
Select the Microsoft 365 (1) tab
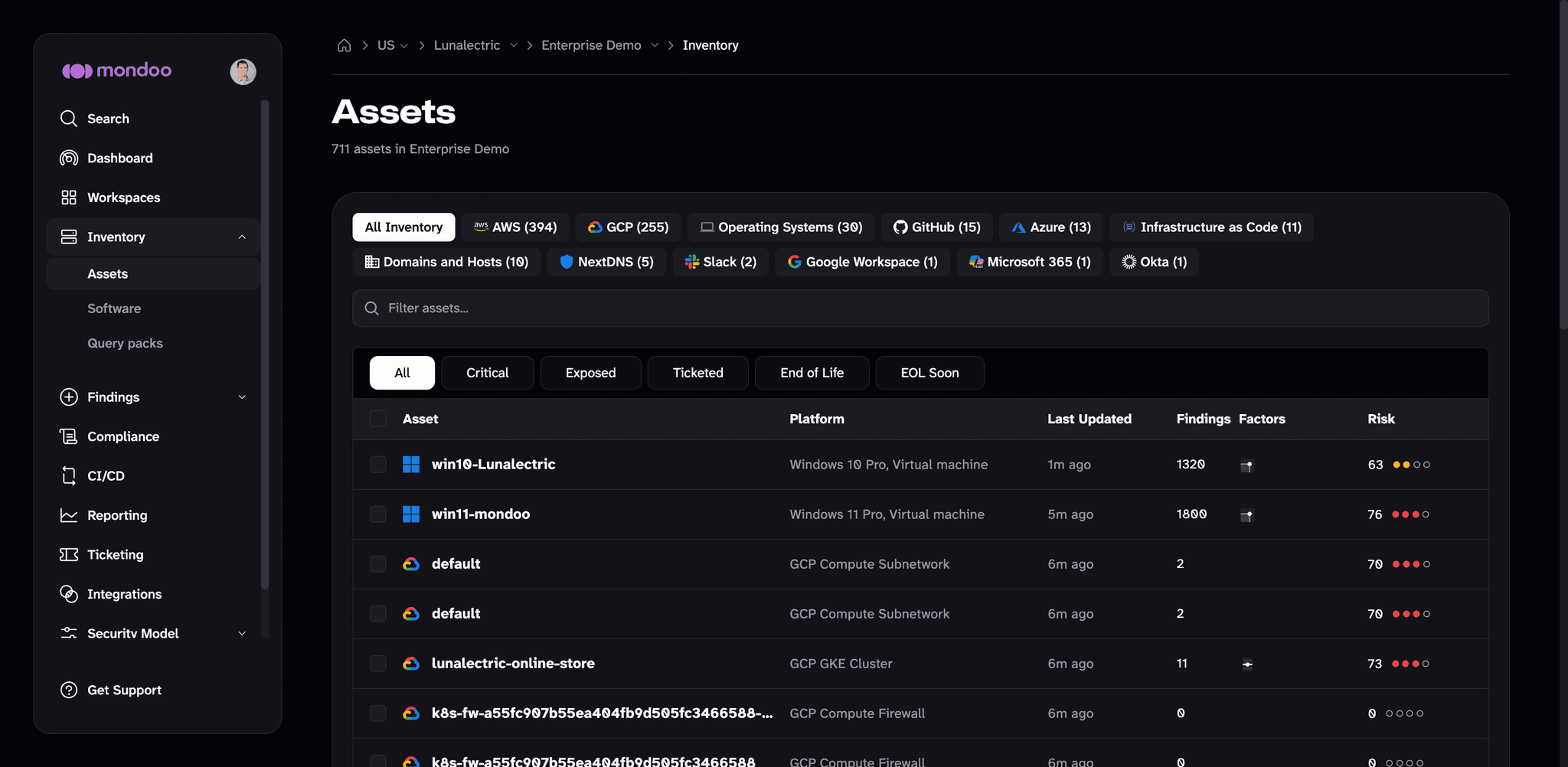point(1030,262)
